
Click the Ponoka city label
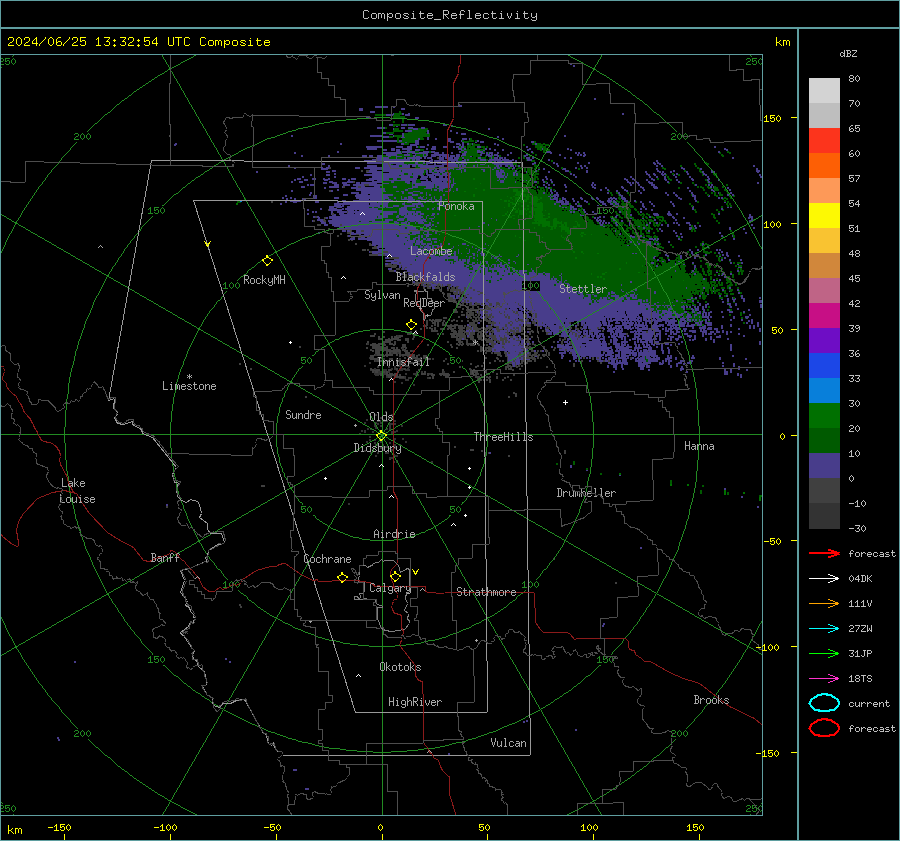[456, 206]
